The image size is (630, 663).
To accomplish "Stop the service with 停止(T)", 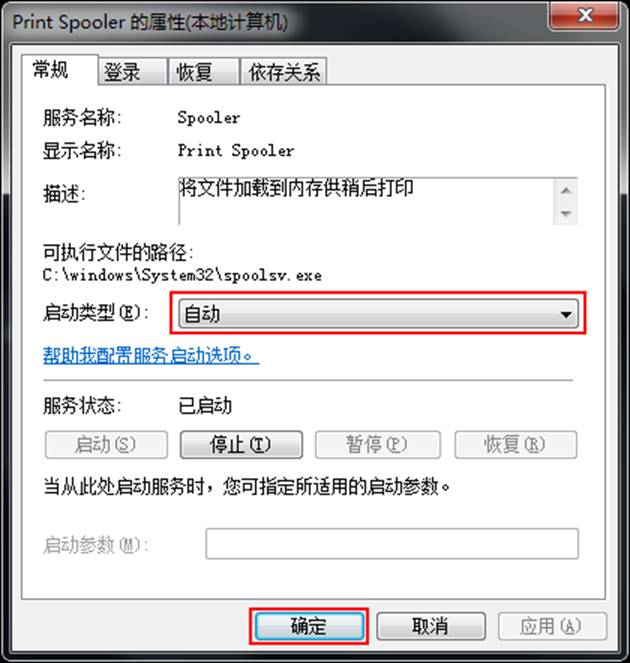I will 241,444.
